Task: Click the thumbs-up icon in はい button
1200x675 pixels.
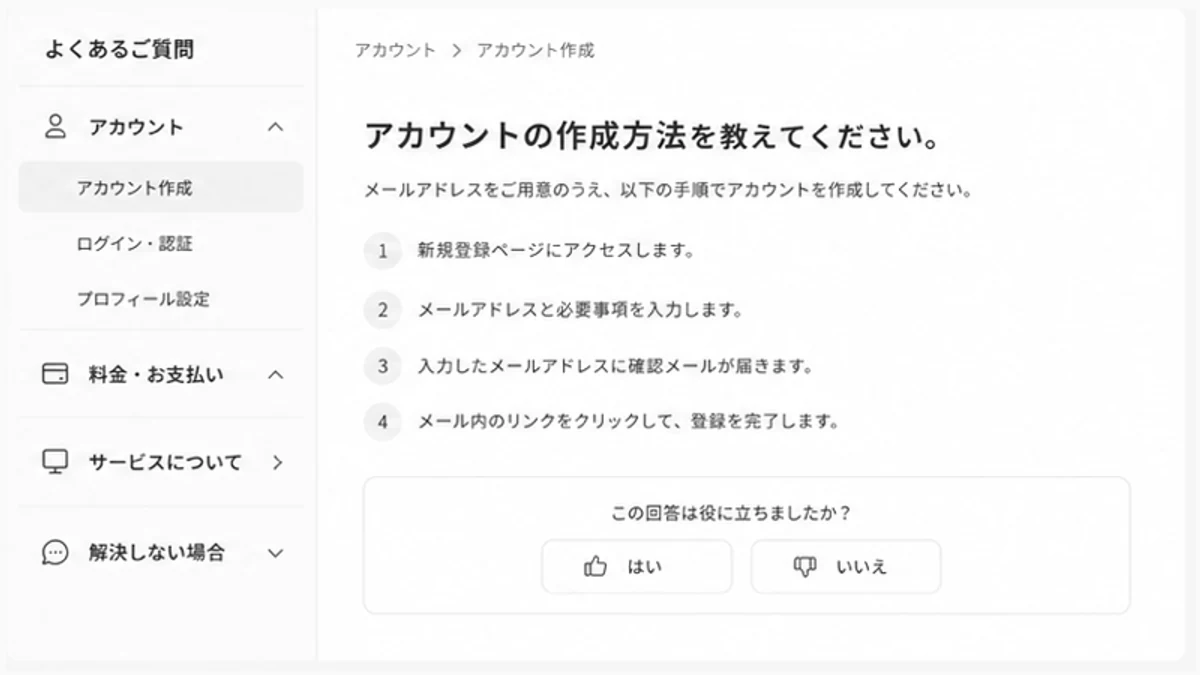Action: (x=596, y=567)
